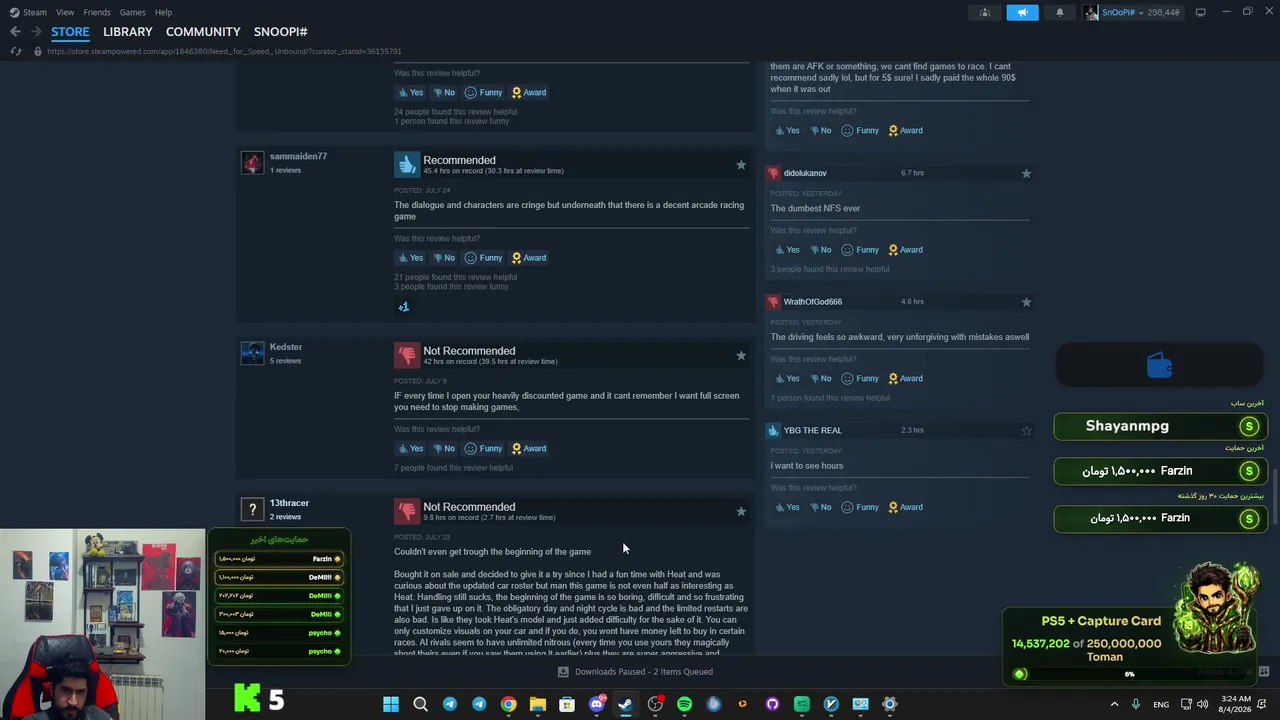This screenshot has width=1280, height=720.
Task: Open the blue megaphone announcements button
Action: (1022, 12)
